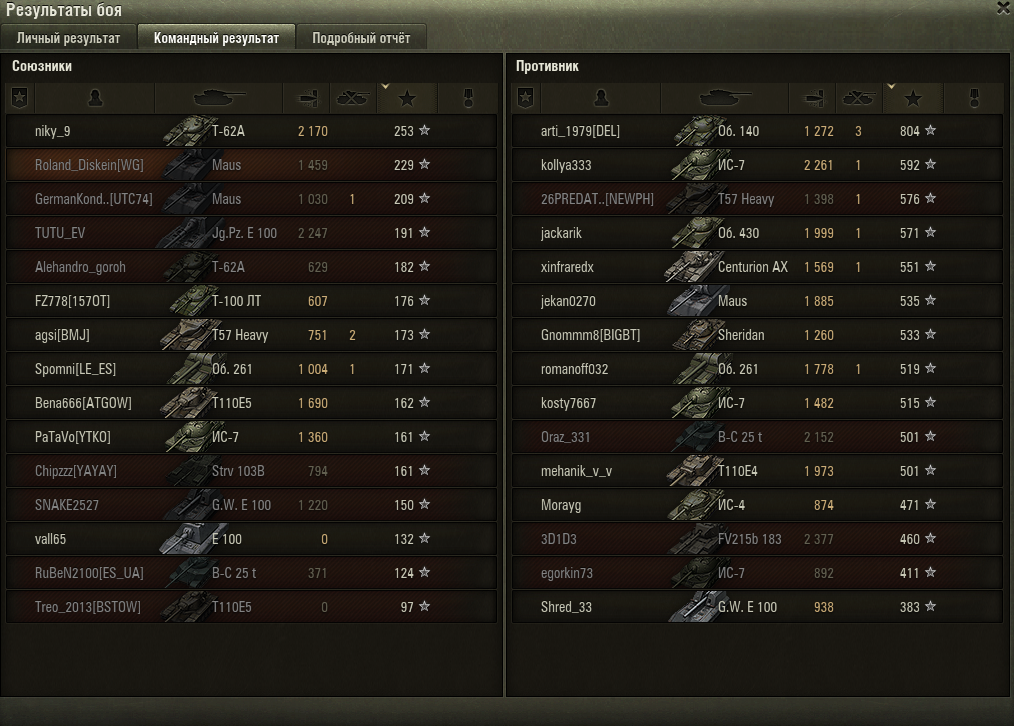Sort allies by medals icon column
The height and width of the screenshot is (726, 1014).
[x=468, y=98]
